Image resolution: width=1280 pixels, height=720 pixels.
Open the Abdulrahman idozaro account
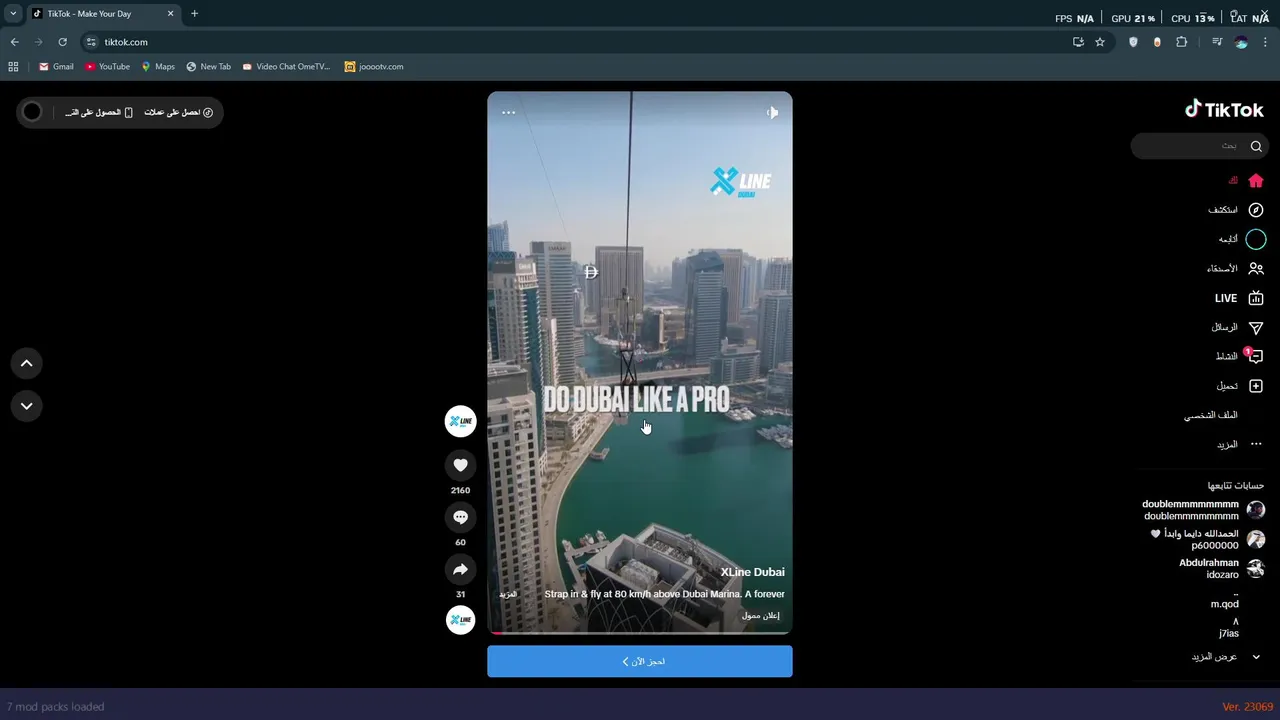click(1222, 569)
